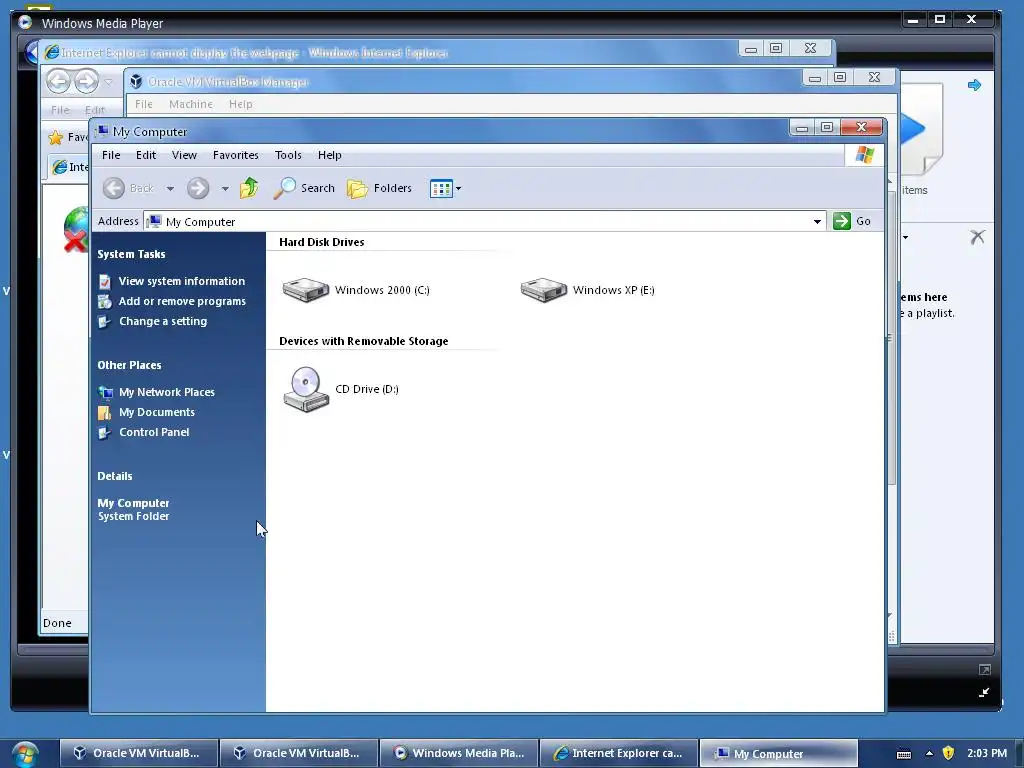Open File menu in VirtualBox Manager

pyautogui.click(x=144, y=104)
